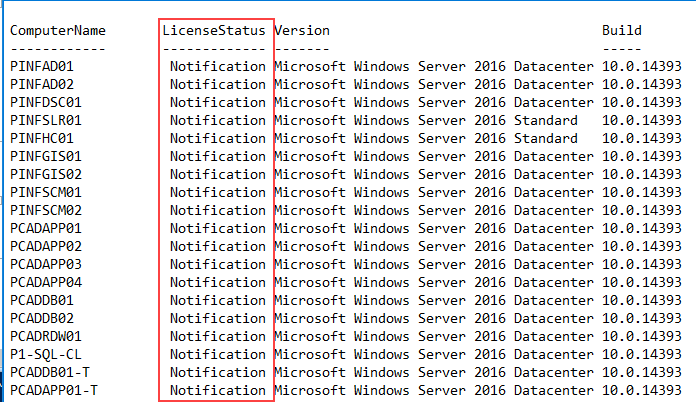Click build 10.0.14393 in P1-SQL-CL row
The image size is (696, 402).
click(x=641, y=355)
